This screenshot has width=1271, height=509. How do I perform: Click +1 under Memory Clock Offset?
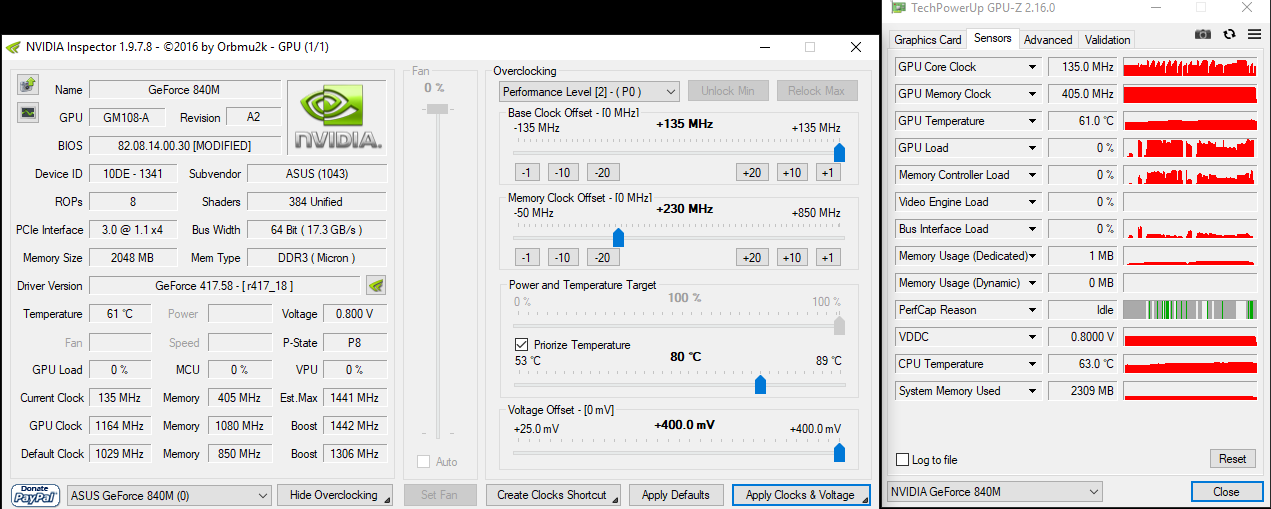click(x=827, y=257)
